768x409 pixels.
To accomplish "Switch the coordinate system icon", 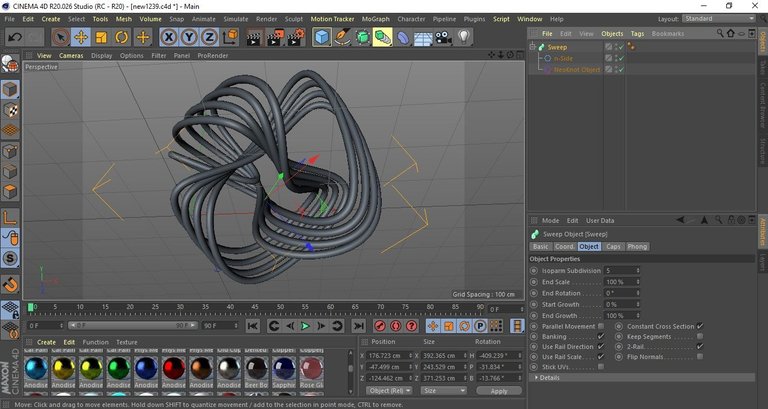I will 230,37.
